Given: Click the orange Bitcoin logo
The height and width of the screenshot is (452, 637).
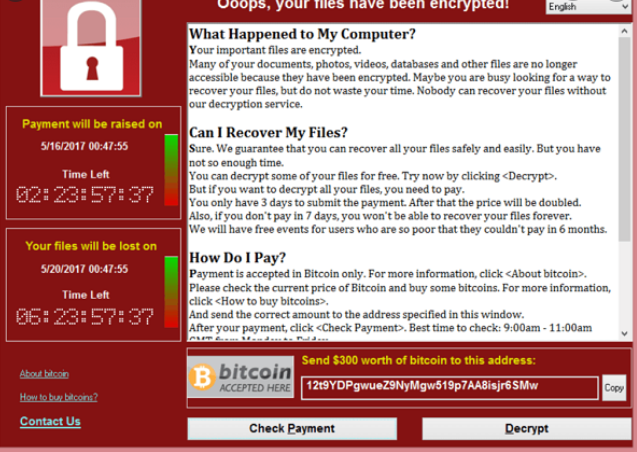Looking at the screenshot, I should [202, 377].
